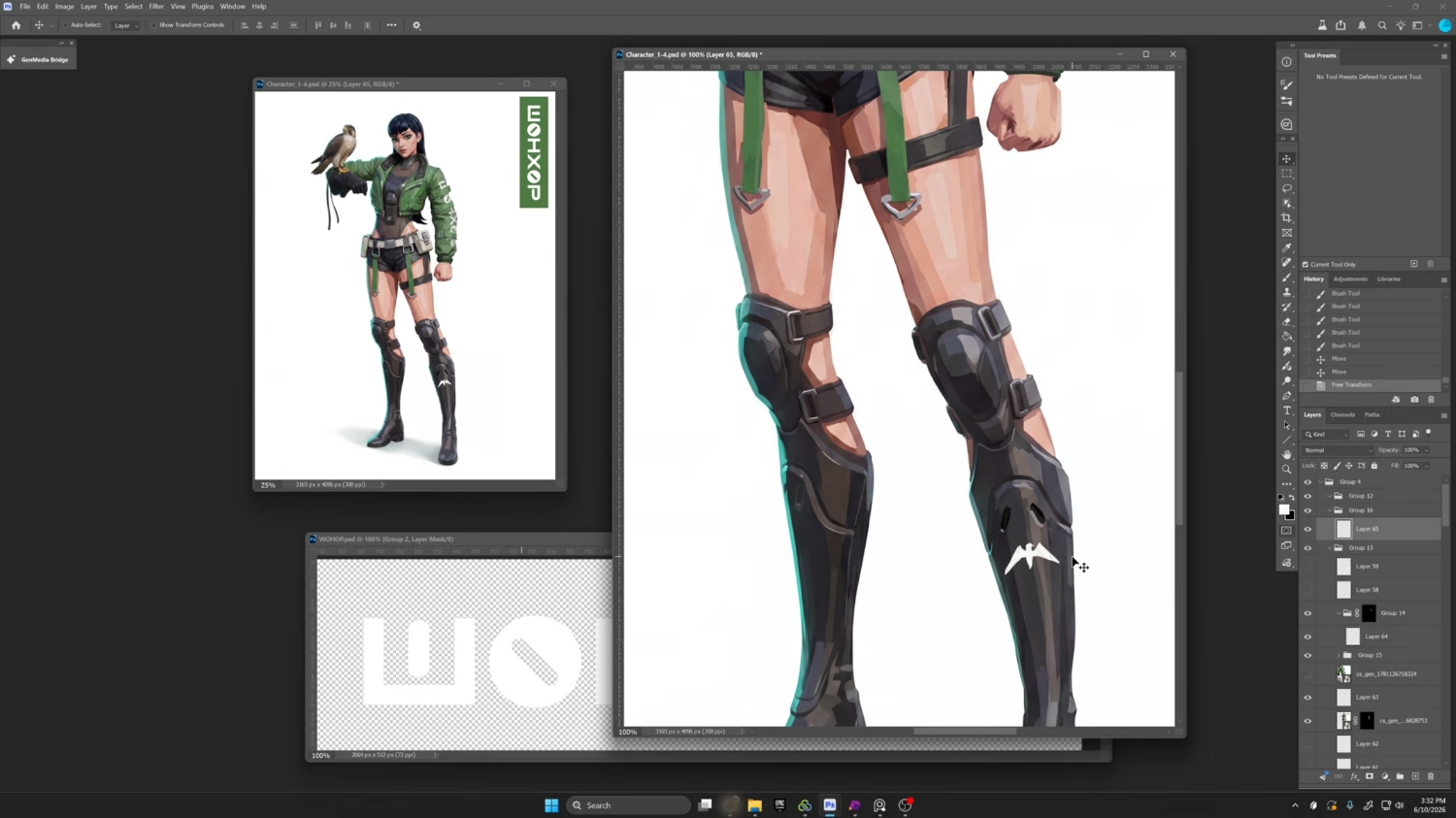Switch to the Channels tab
The image size is (1456, 818).
(1342, 415)
